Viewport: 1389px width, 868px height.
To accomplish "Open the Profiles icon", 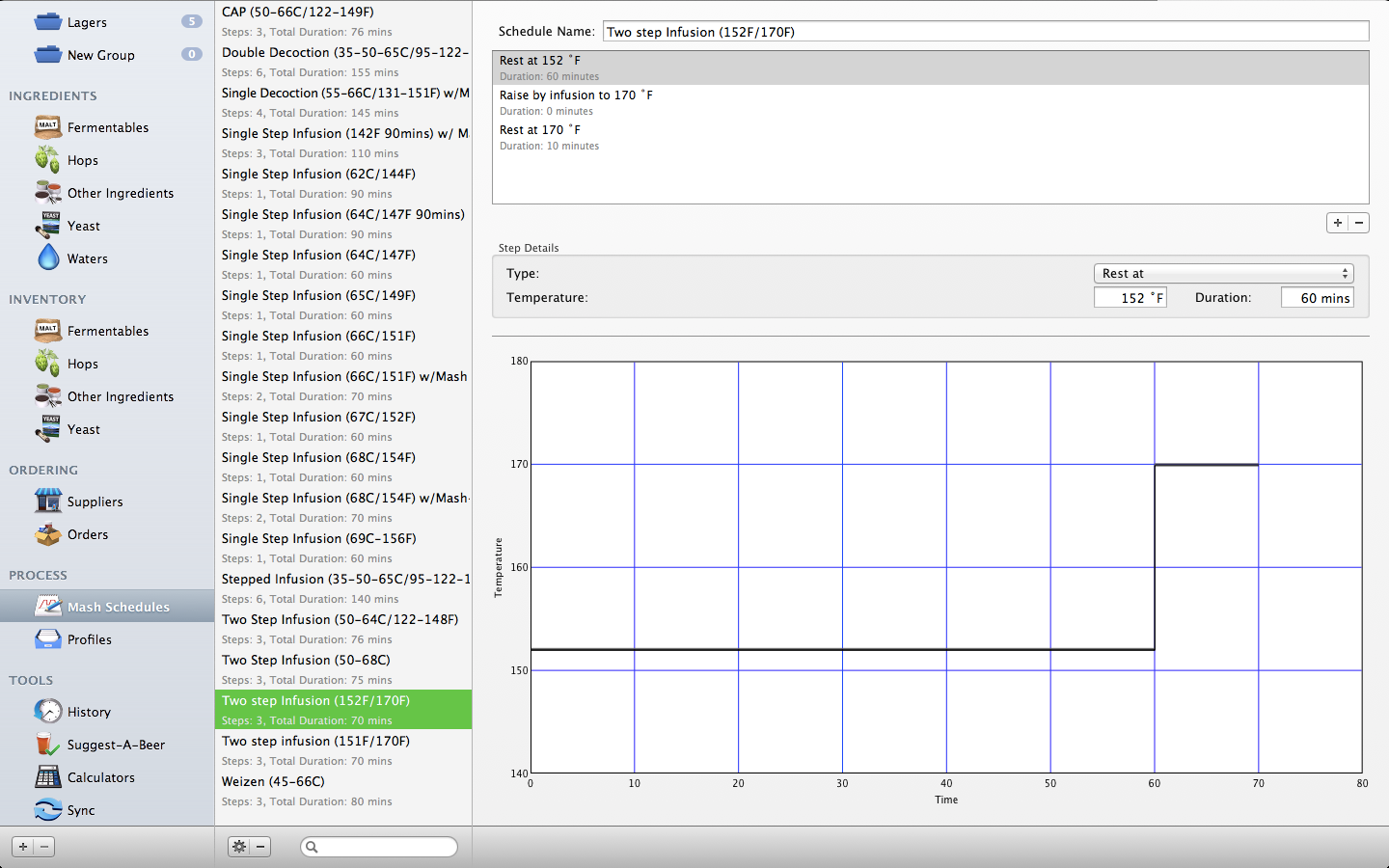I will (x=48, y=638).
